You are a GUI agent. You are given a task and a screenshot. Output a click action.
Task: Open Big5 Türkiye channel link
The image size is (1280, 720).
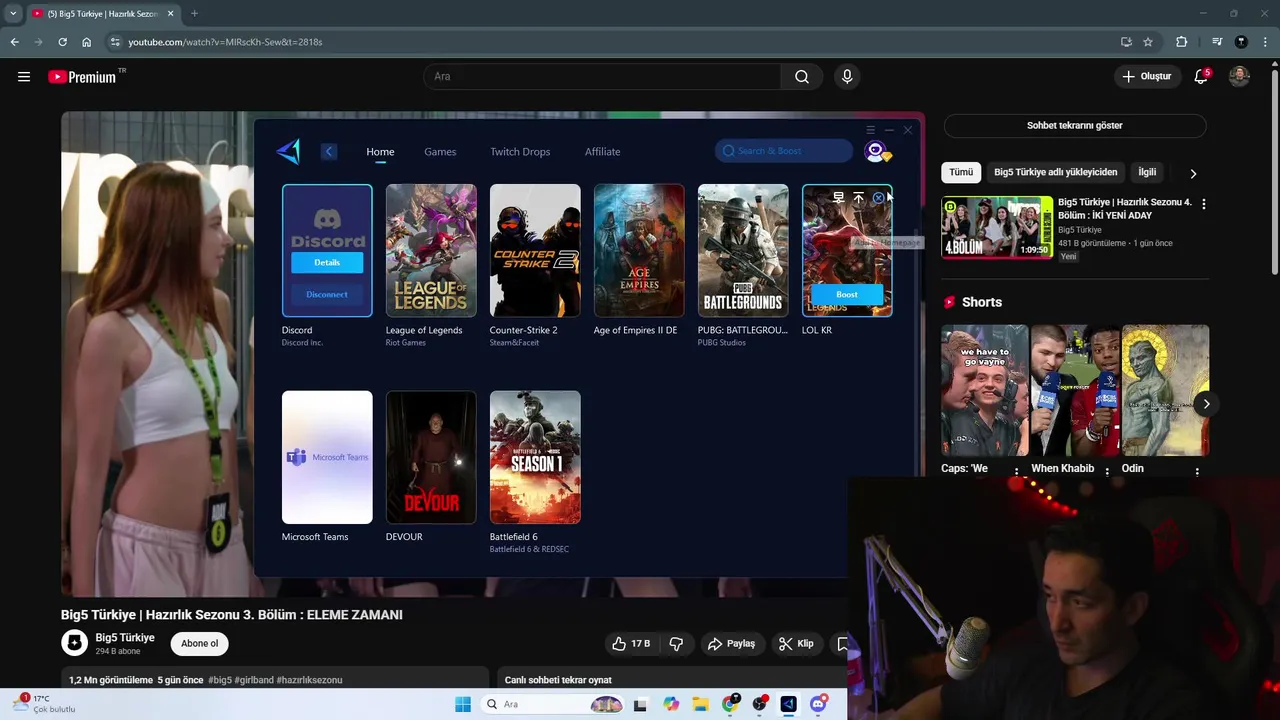[125, 637]
